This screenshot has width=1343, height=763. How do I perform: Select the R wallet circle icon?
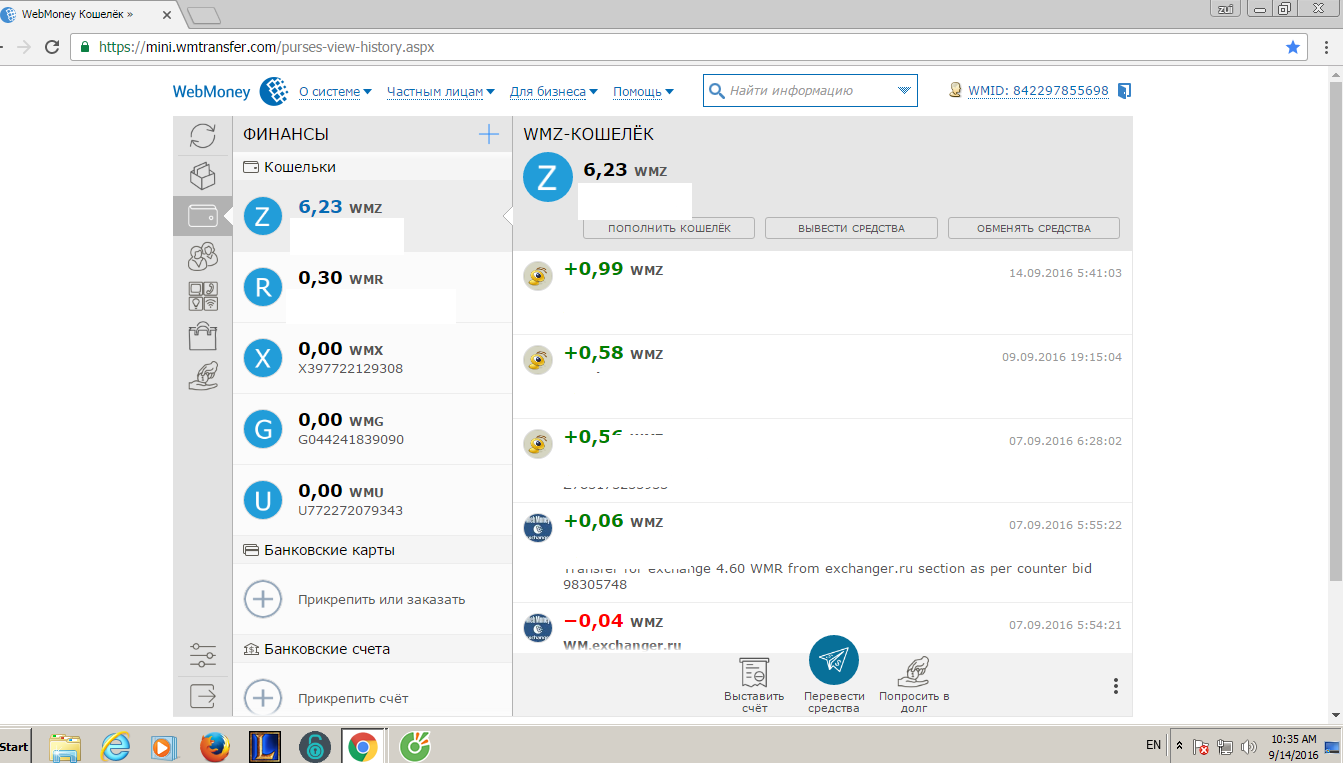(263, 288)
